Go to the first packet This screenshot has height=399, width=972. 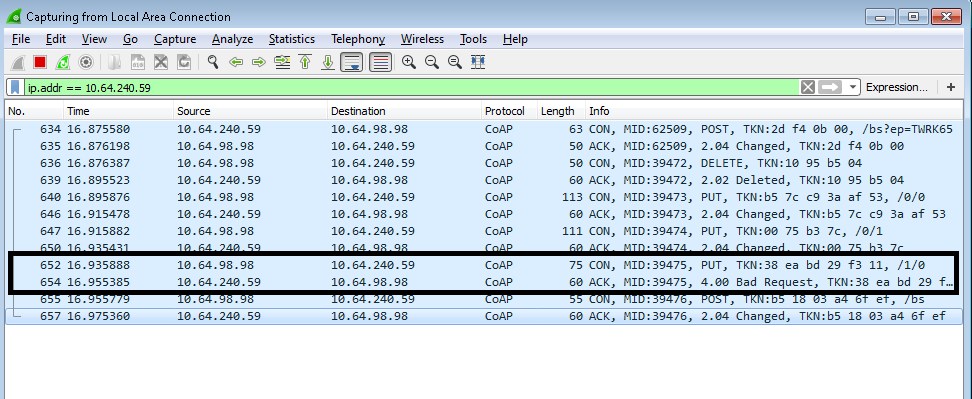click(304, 62)
